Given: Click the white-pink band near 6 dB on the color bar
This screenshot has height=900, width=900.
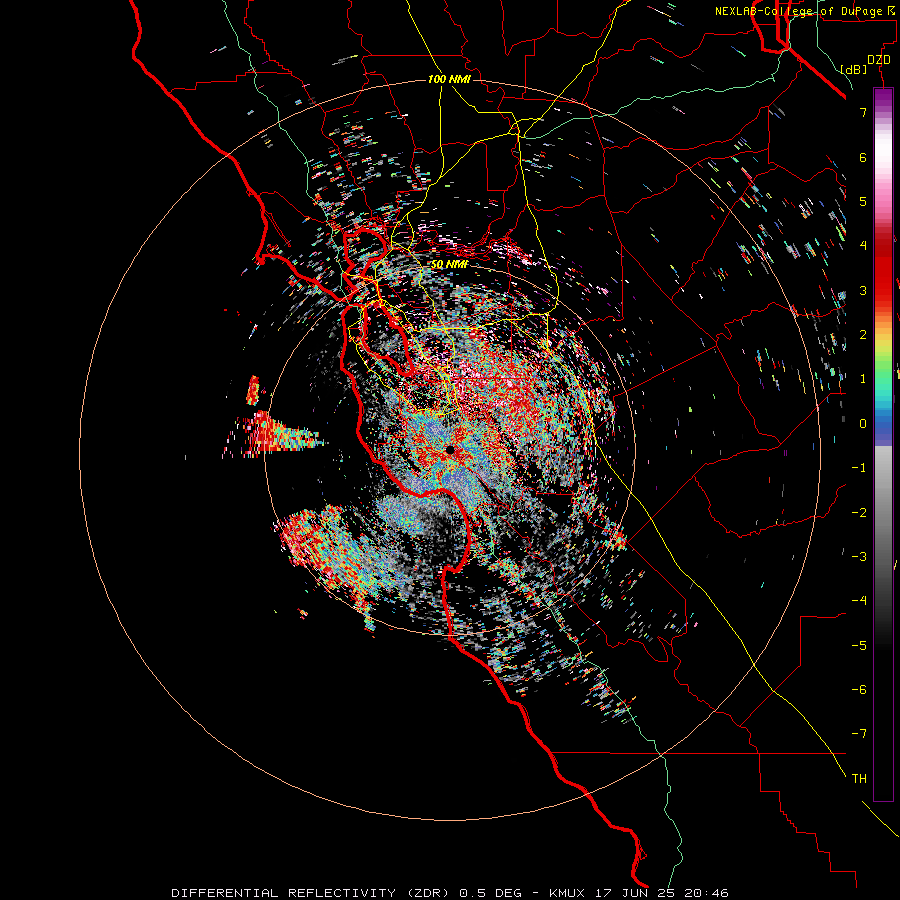Looking at the screenshot, I should pyautogui.click(x=883, y=155).
